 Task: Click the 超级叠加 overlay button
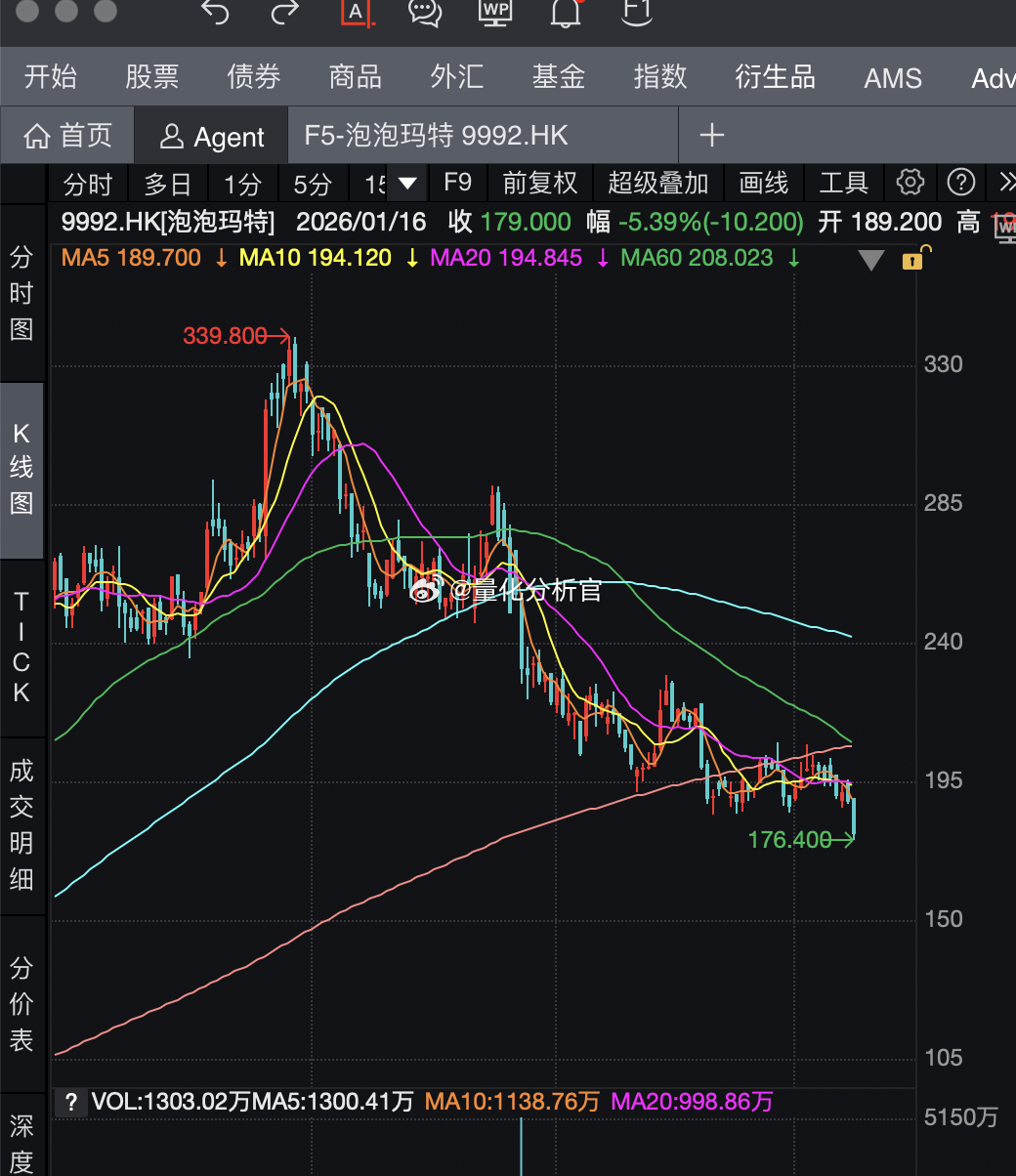[x=658, y=183]
